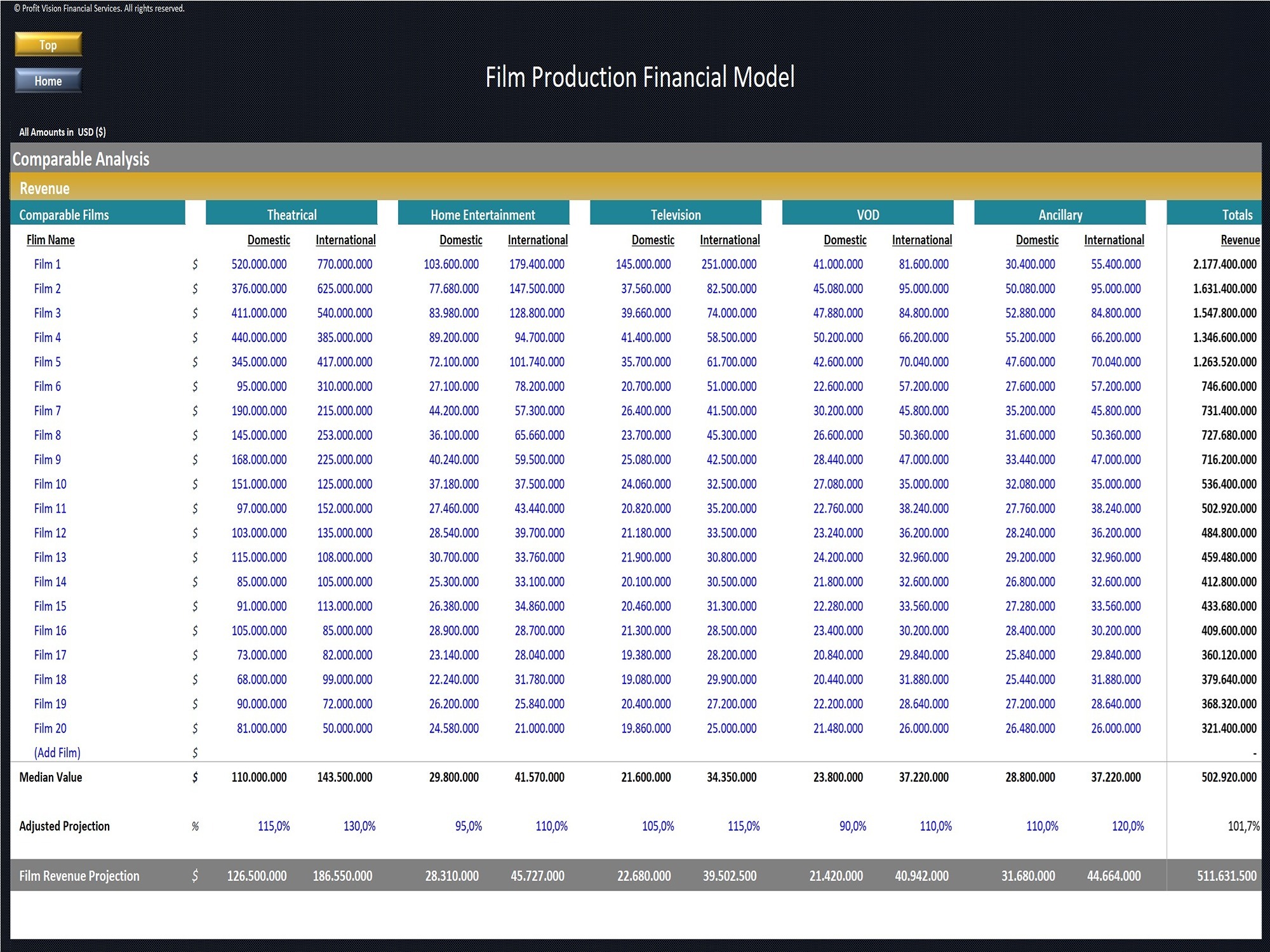
Task: Click the Home navigation button
Action: pyautogui.click(x=48, y=81)
